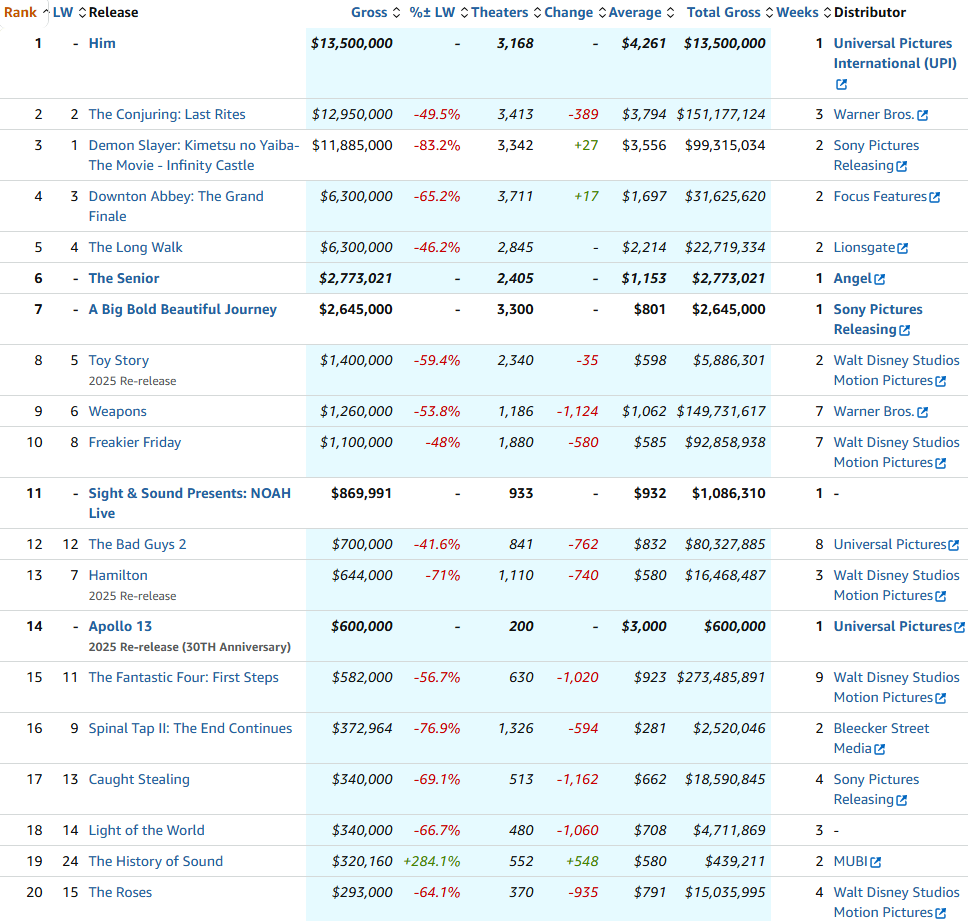The image size is (968, 921).
Task: Click external link icon in The Bad Guys 2 row
Action: click(954, 546)
